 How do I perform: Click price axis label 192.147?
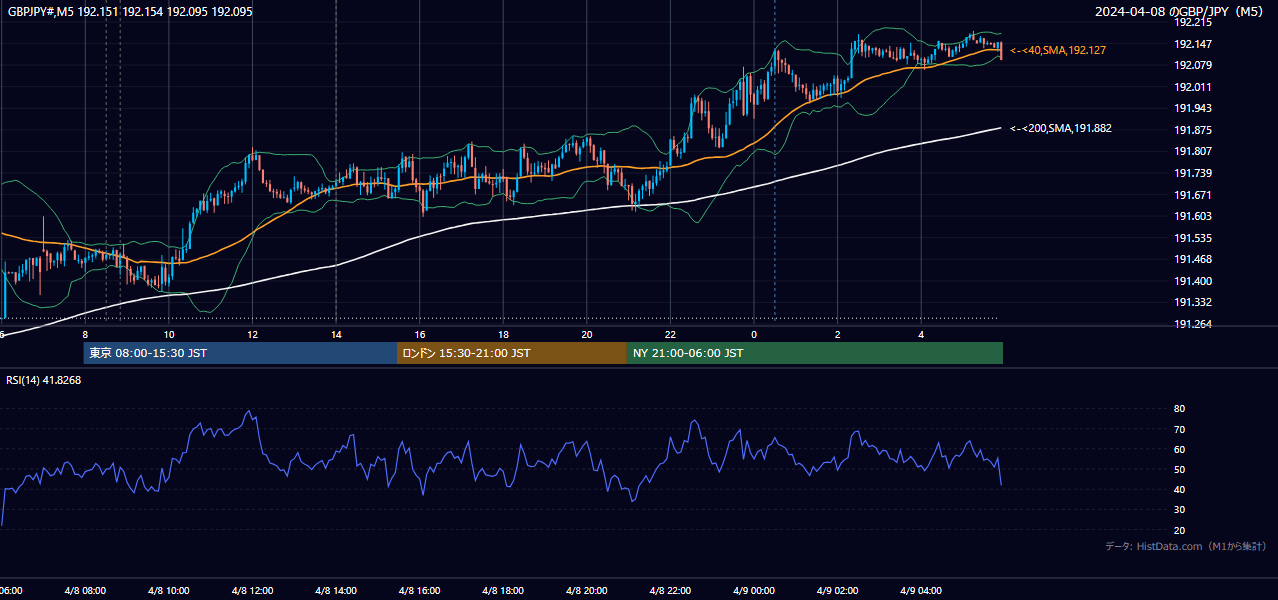pos(1192,44)
